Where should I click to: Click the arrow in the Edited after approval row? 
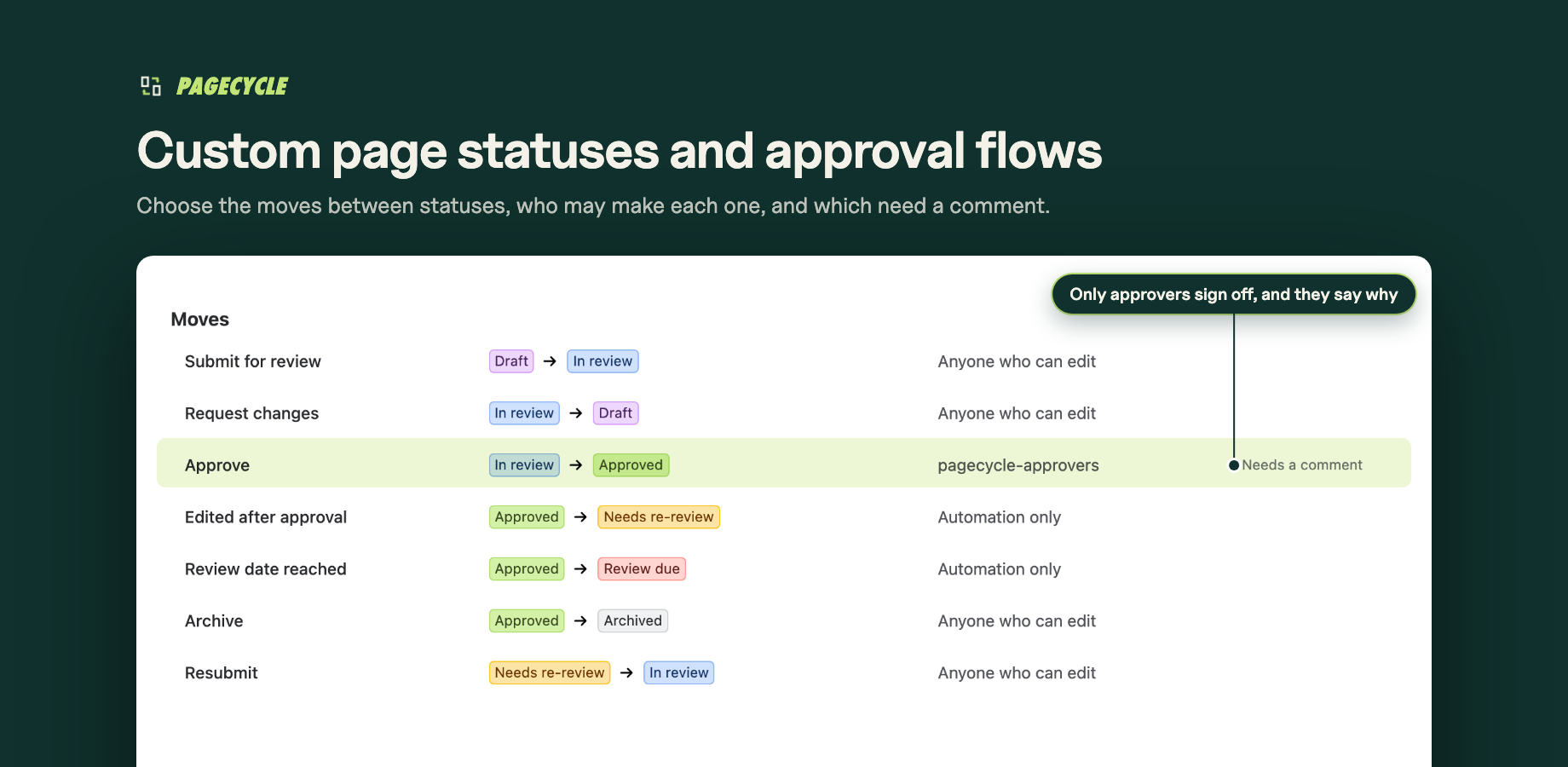point(581,517)
